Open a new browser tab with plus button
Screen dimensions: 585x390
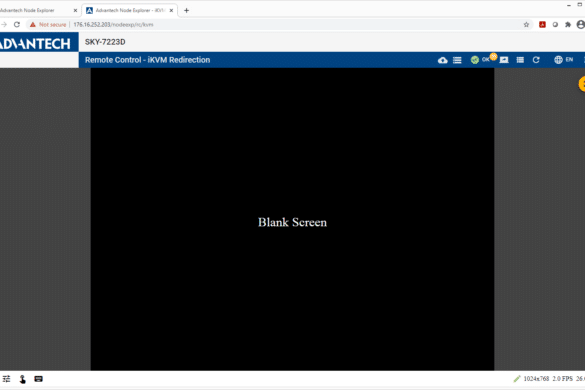pos(186,10)
